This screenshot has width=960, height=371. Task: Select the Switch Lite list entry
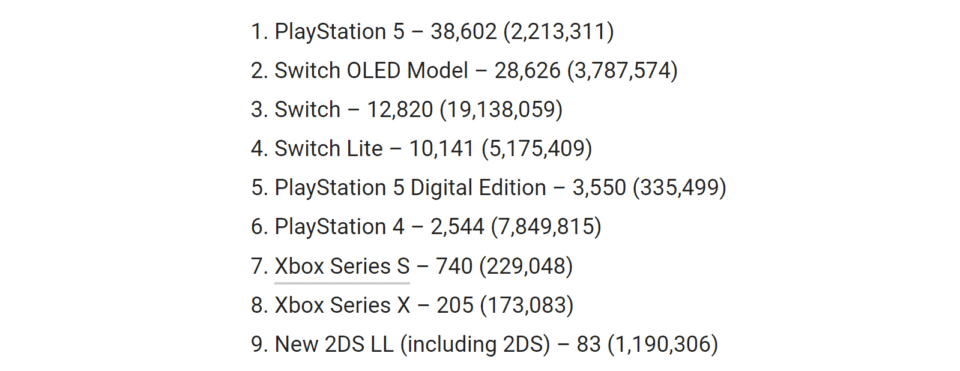(x=421, y=149)
